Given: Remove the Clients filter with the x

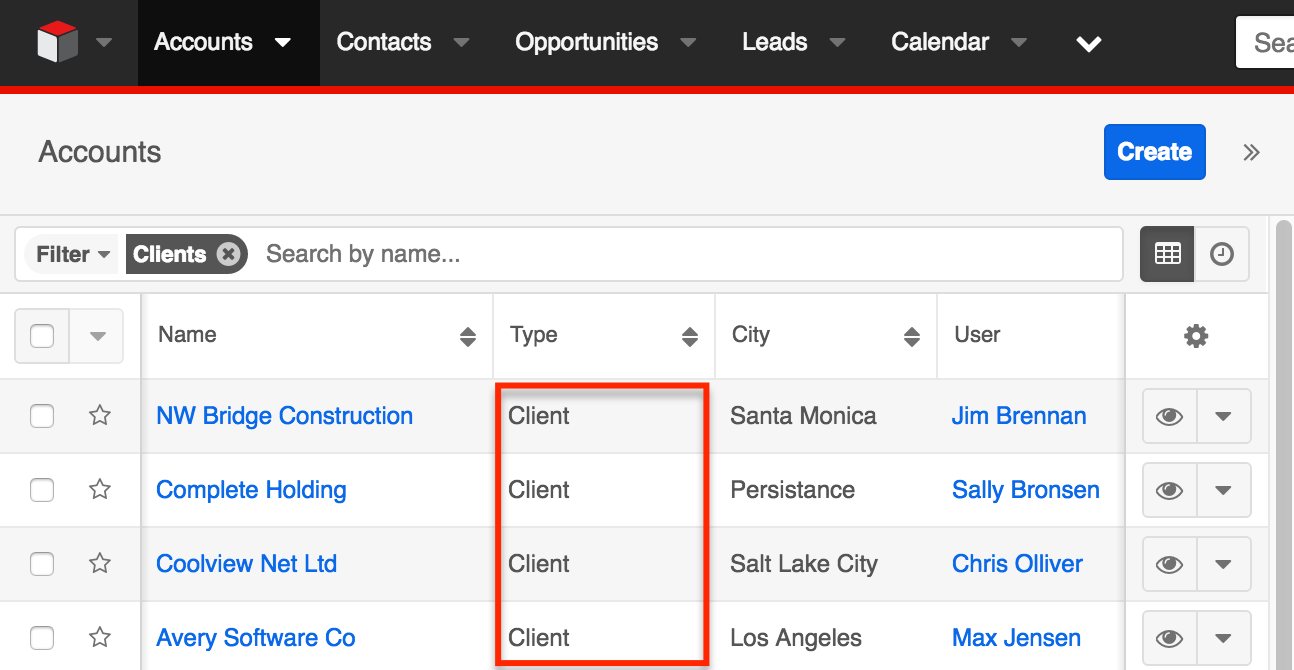Looking at the screenshot, I should (x=228, y=254).
